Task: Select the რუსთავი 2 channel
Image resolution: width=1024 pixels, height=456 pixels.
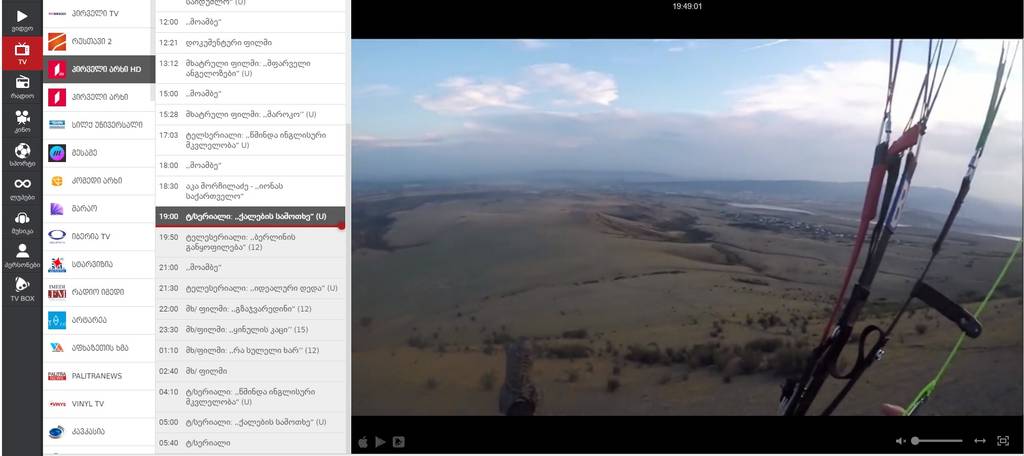Action: click(99, 41)
